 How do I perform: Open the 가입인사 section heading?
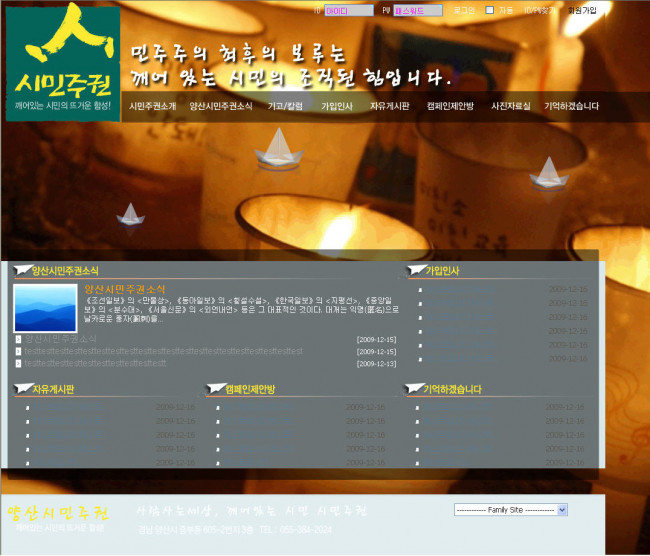pos(442,271)
